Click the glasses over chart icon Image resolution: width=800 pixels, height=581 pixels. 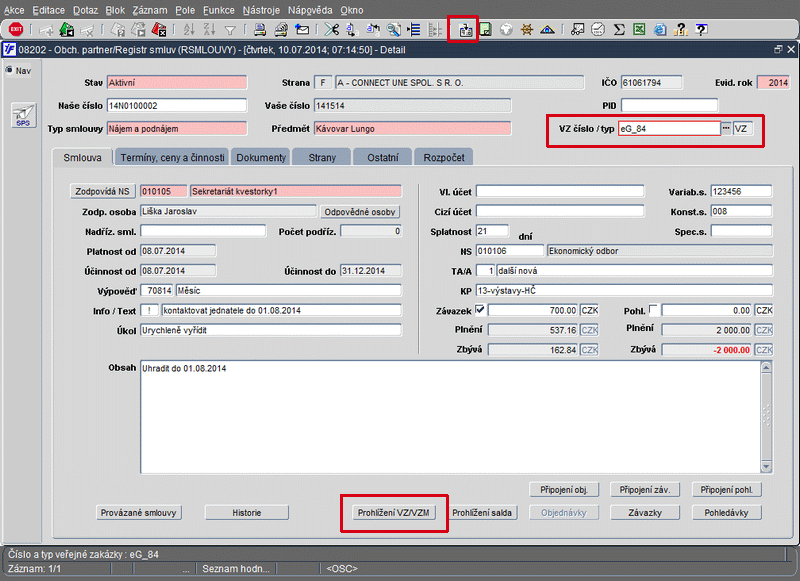point(578,30)
